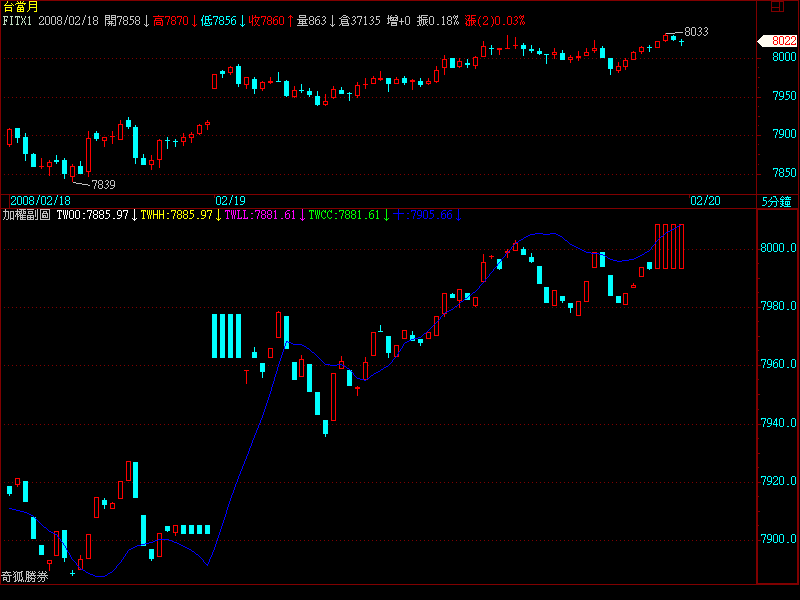Click the 高7870 high price field
The image size is (800, 600).
[x=171, y=20]
